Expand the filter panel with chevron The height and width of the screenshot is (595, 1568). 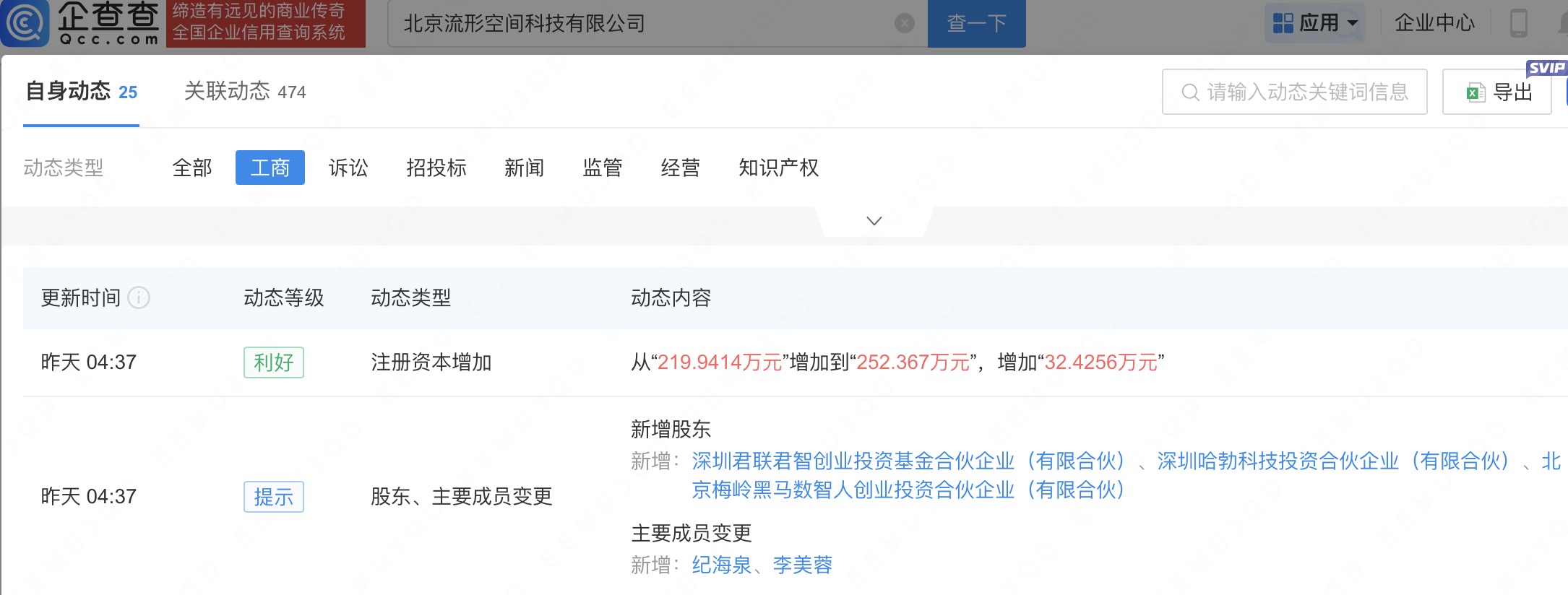tap(874, 221)
